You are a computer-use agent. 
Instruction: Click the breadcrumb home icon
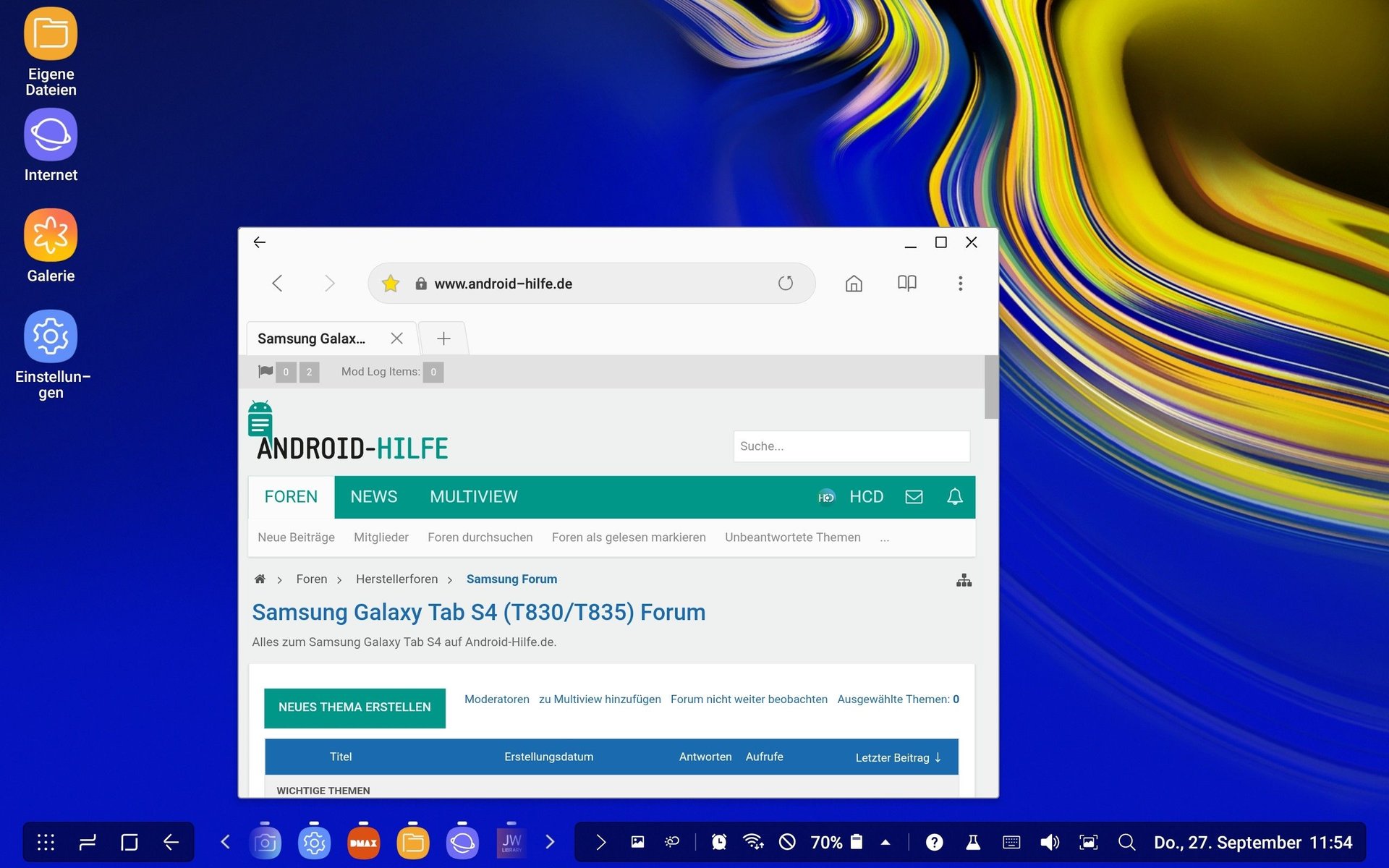[260, 579]
